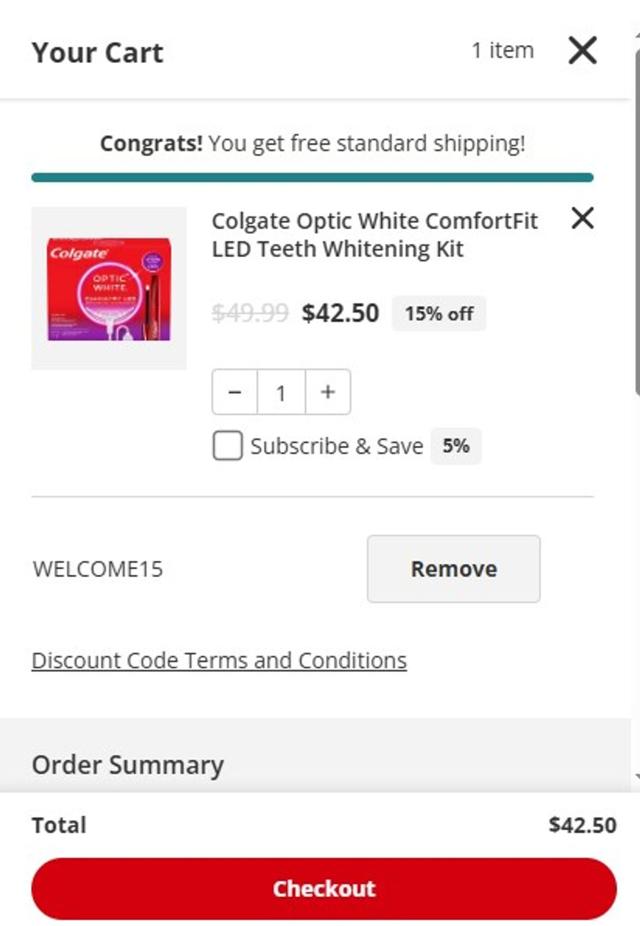Remove the WELCOME15 discount code

[x=453, y=569]
